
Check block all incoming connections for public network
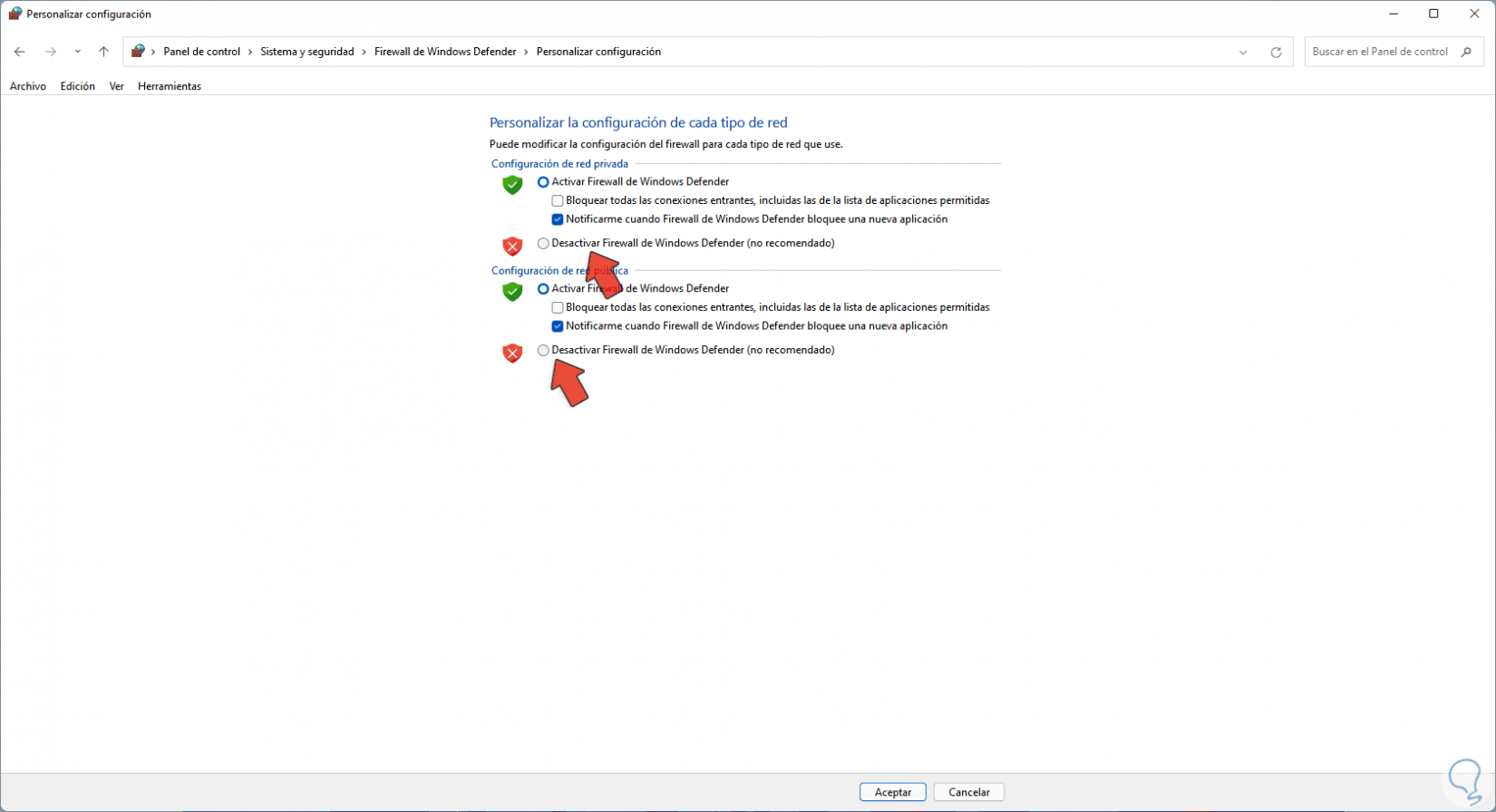click(558, 307)
